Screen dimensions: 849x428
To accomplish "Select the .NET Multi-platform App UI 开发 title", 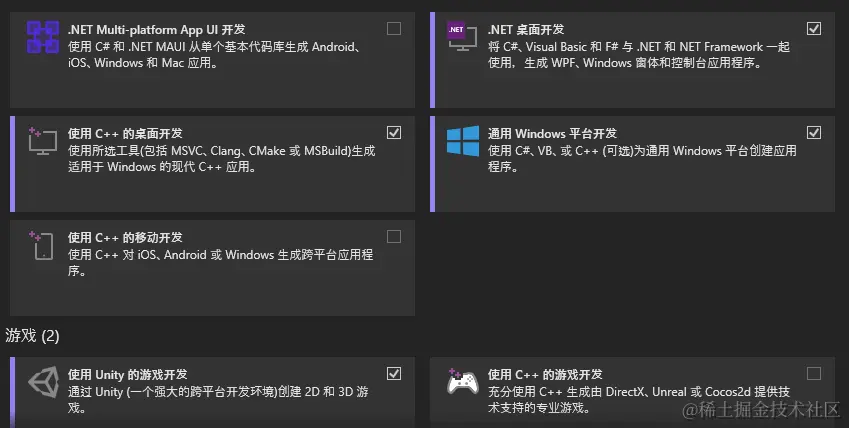I will click(156, 30).
